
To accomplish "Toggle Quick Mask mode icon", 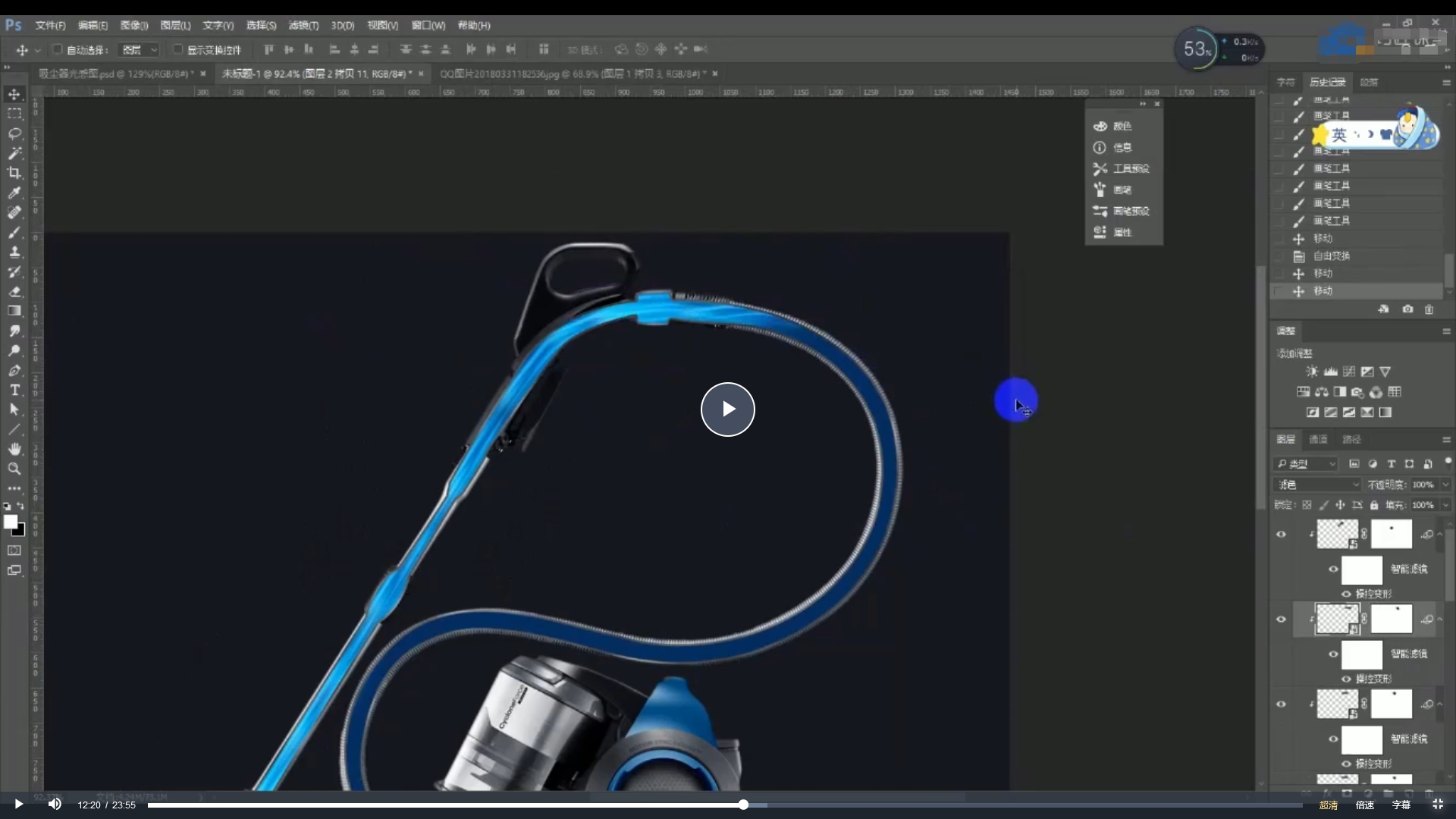I will (14, 551).
